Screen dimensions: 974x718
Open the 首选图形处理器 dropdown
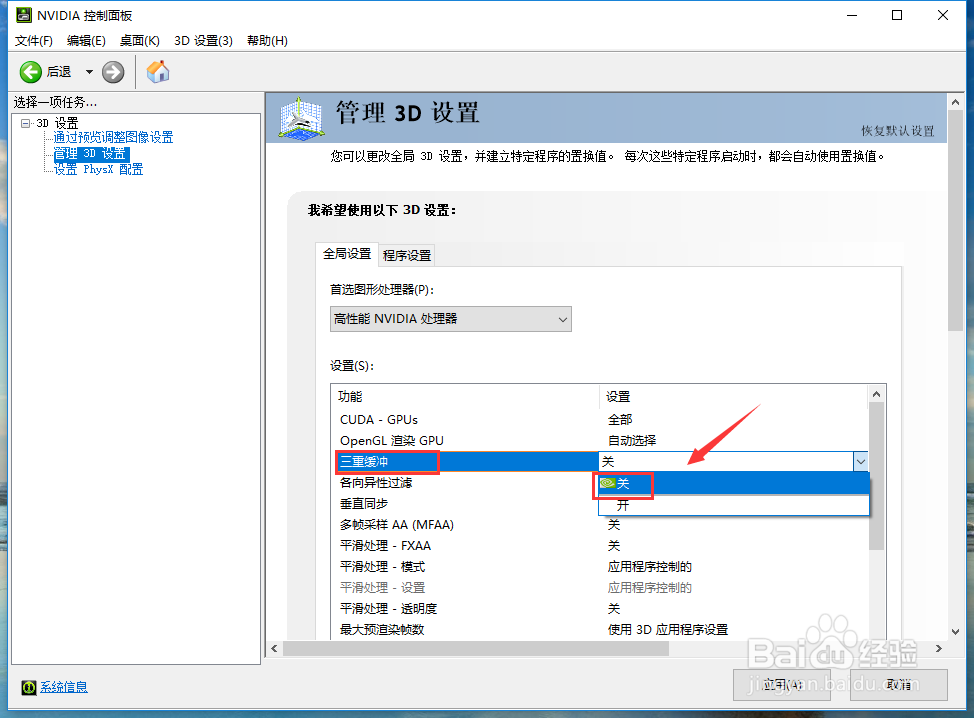(450, 319)
